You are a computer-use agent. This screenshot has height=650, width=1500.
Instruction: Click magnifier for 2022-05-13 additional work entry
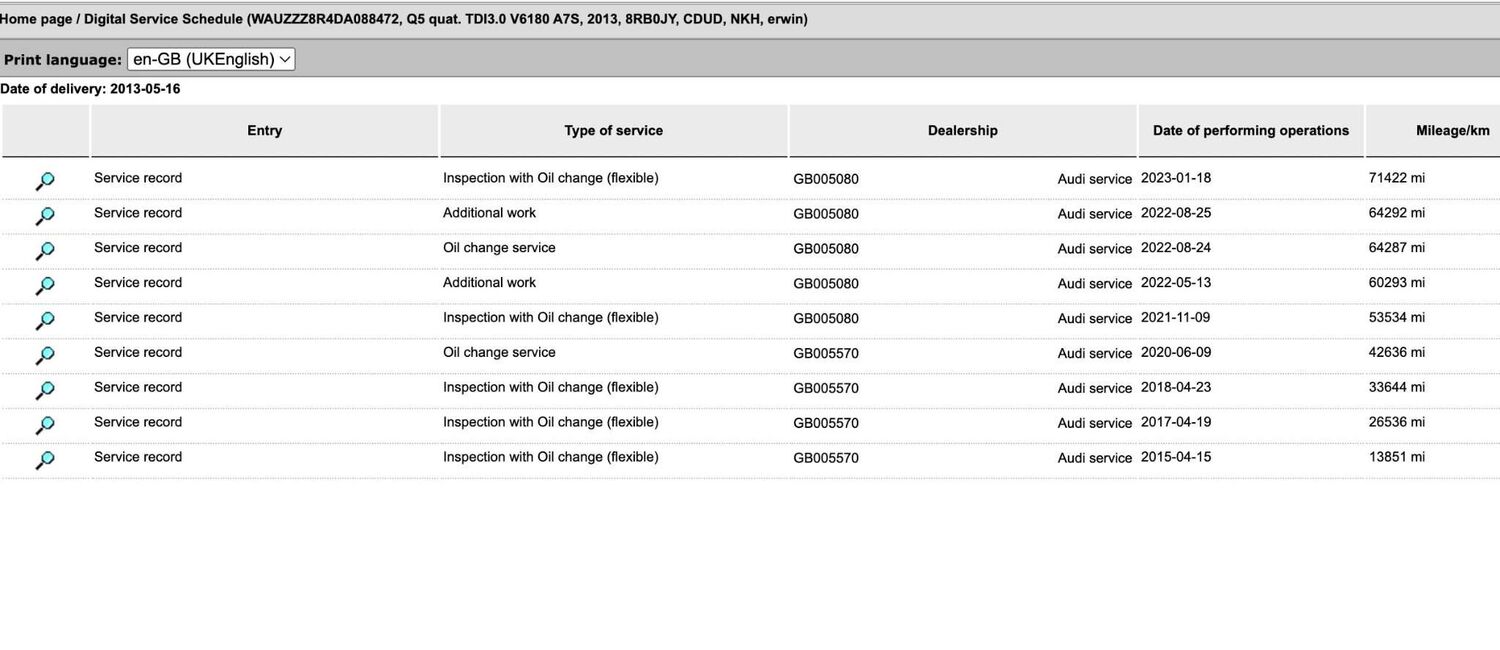(45, 286)
